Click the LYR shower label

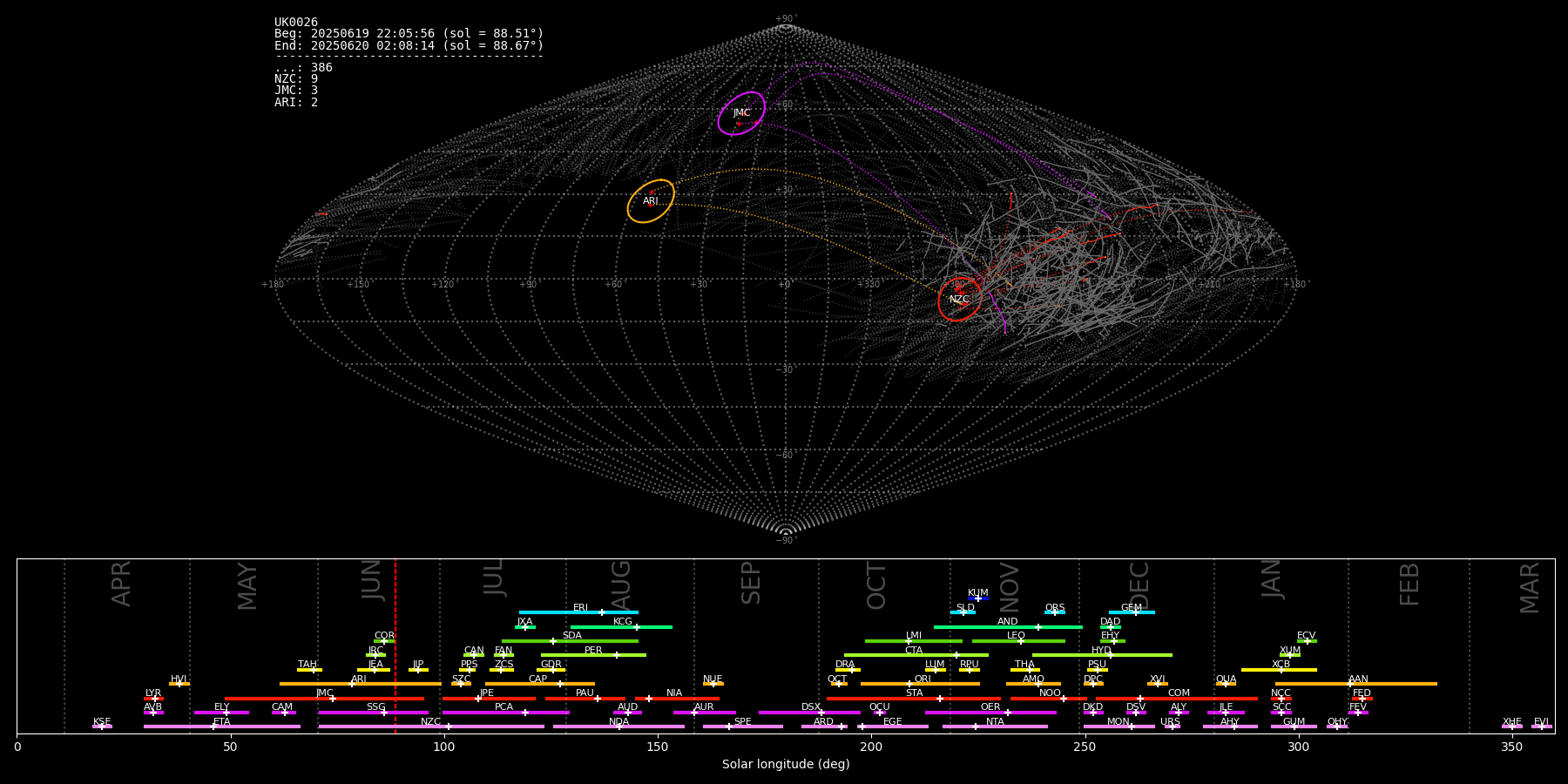click(x=153, y=693)
